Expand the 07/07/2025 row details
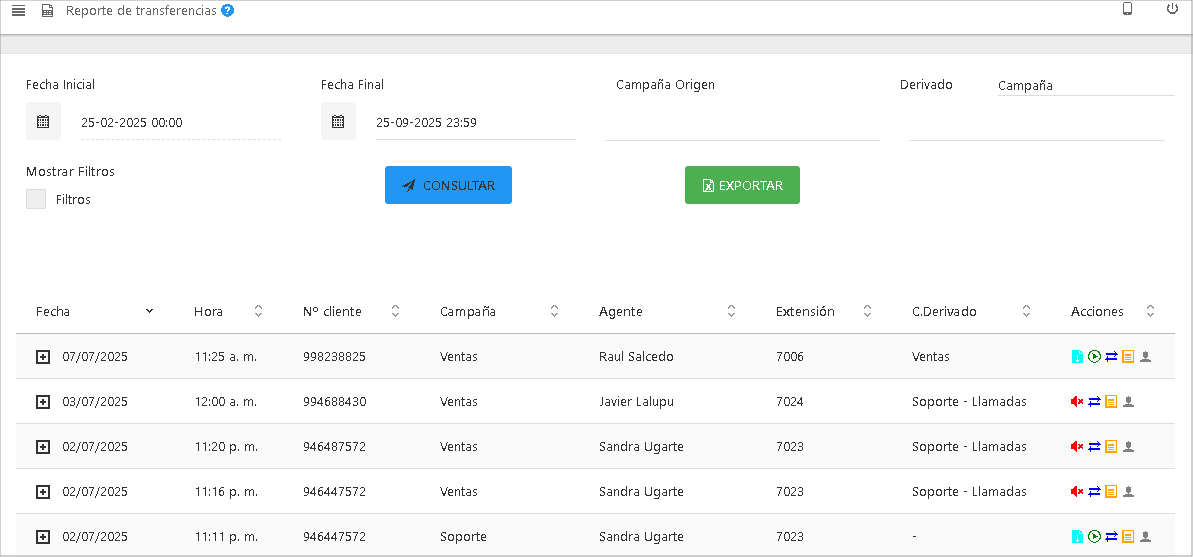The width and height of the screenshot is (1193, 557). 43,357
